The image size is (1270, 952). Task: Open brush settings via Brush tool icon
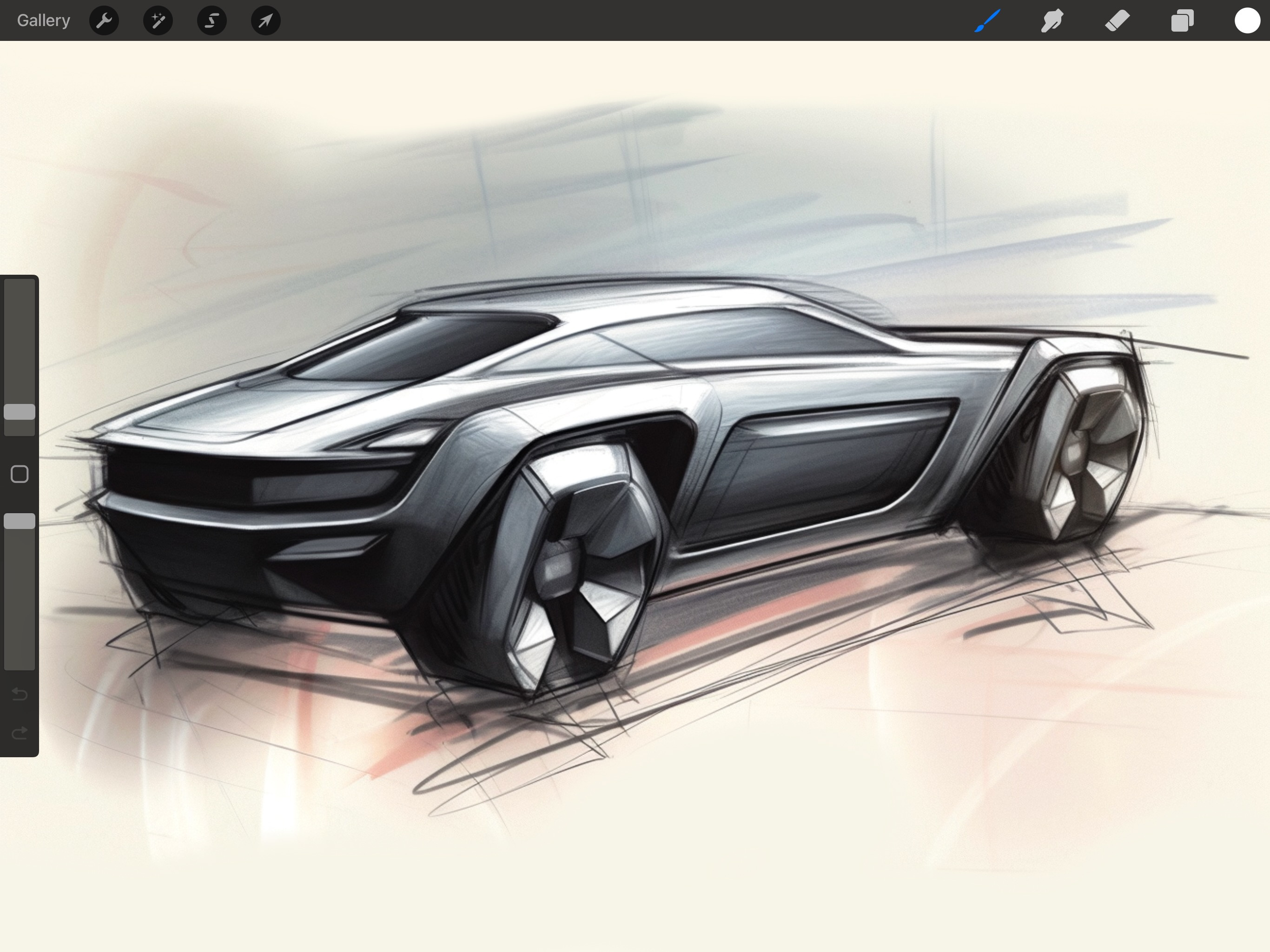point(989,20)
